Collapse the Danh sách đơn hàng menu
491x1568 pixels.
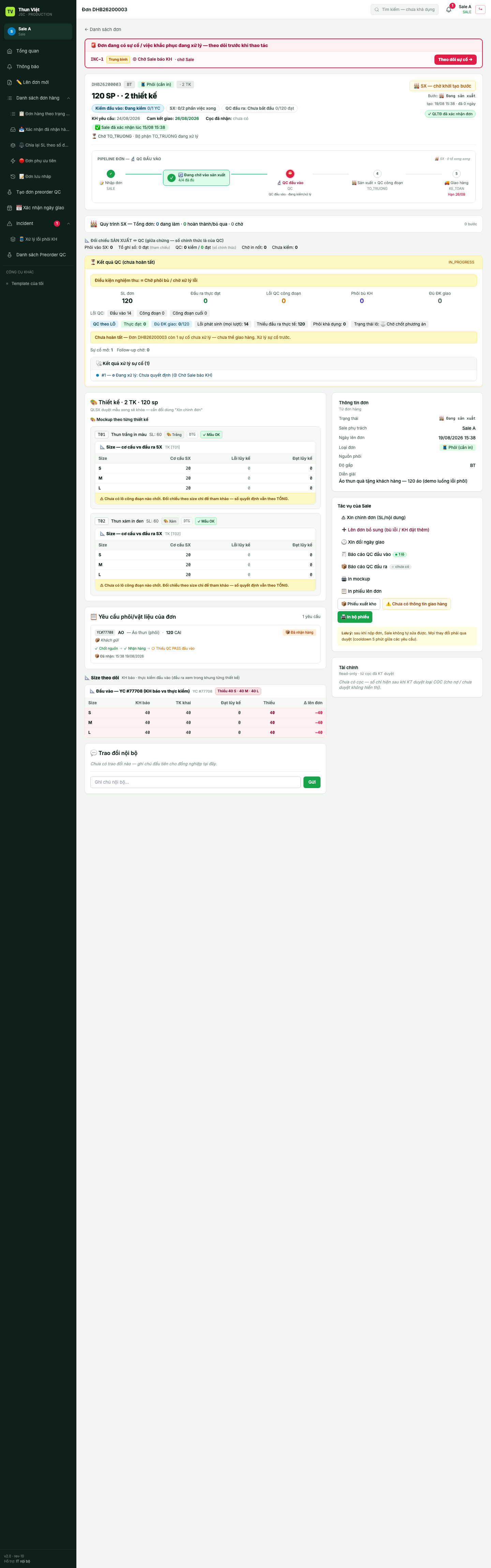[x=68, y=98]
